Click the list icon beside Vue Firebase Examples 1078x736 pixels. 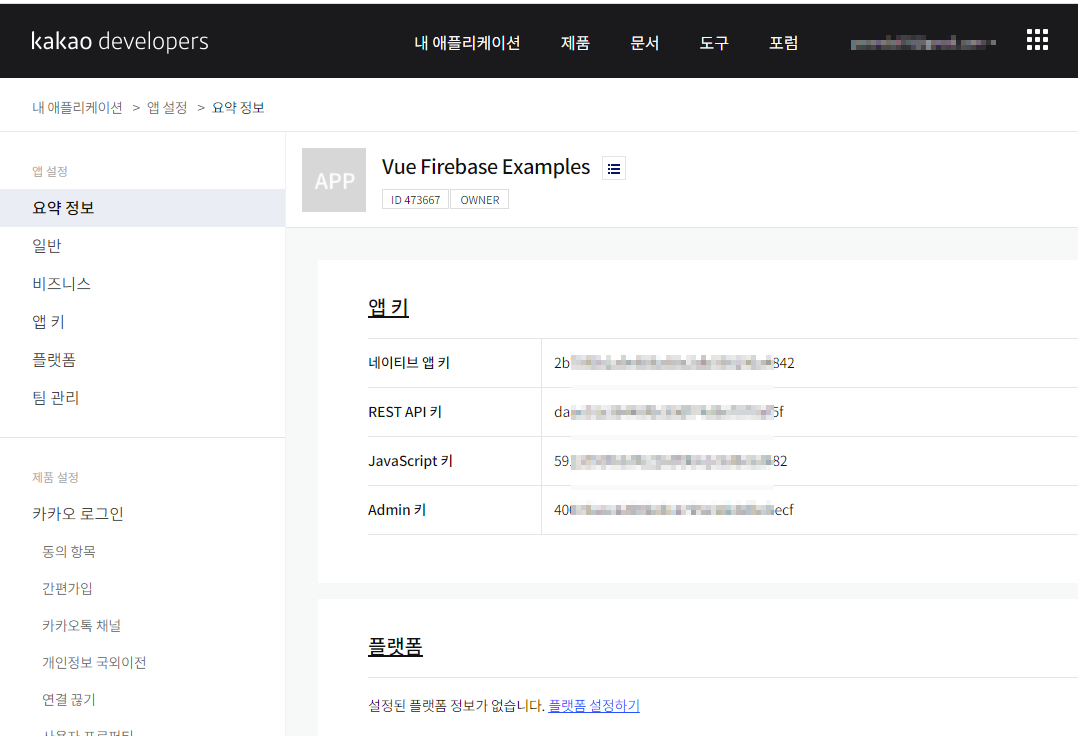coord(614,168)
